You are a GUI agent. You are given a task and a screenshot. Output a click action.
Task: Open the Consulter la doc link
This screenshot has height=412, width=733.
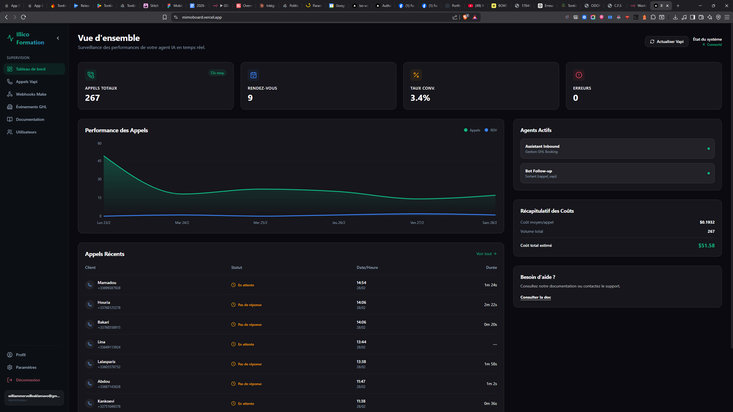pyautogui.click(x=535, y=297)
